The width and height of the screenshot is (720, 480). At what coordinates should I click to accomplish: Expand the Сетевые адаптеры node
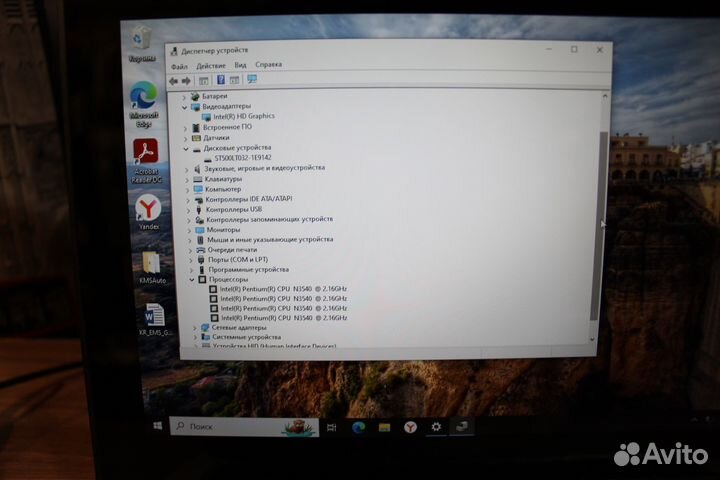[x=195, y=328]
